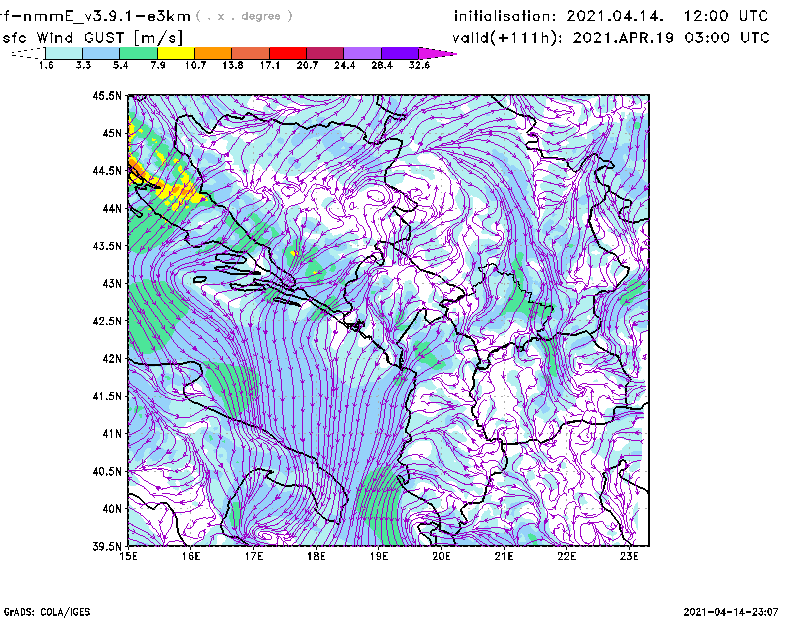Image resolution: width=800 pixels, height=618 pixels.
Task: Click the deep violet legend swatch
Action: (x=400, y=53)
